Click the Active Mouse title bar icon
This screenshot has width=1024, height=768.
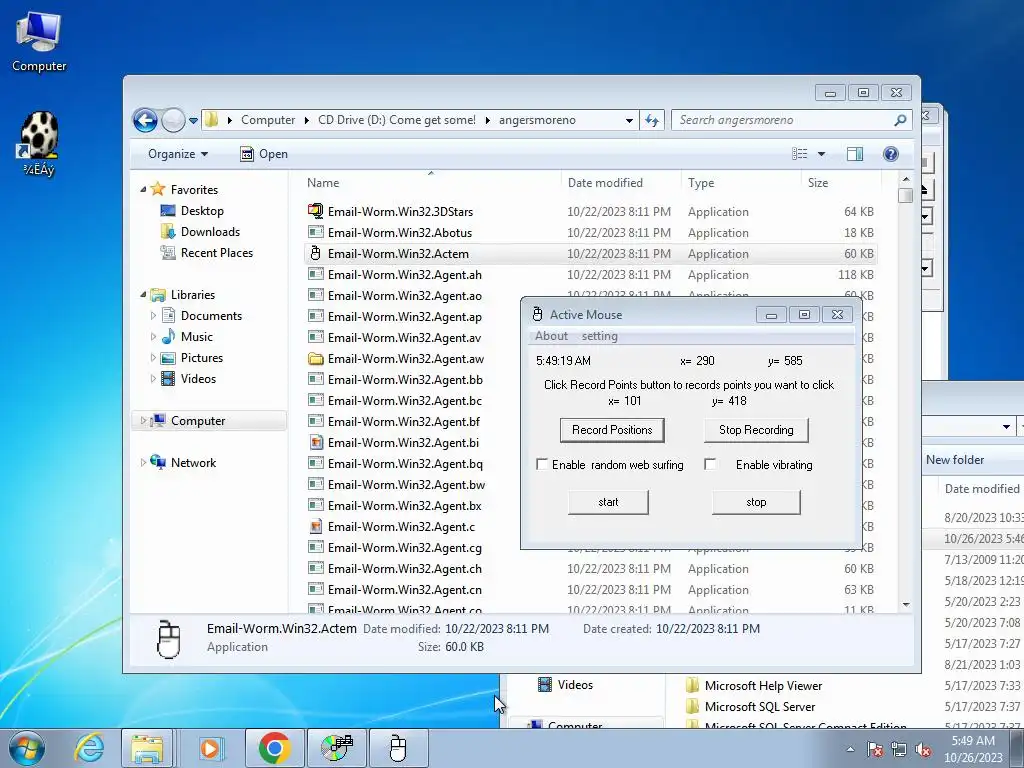point(537,315)
